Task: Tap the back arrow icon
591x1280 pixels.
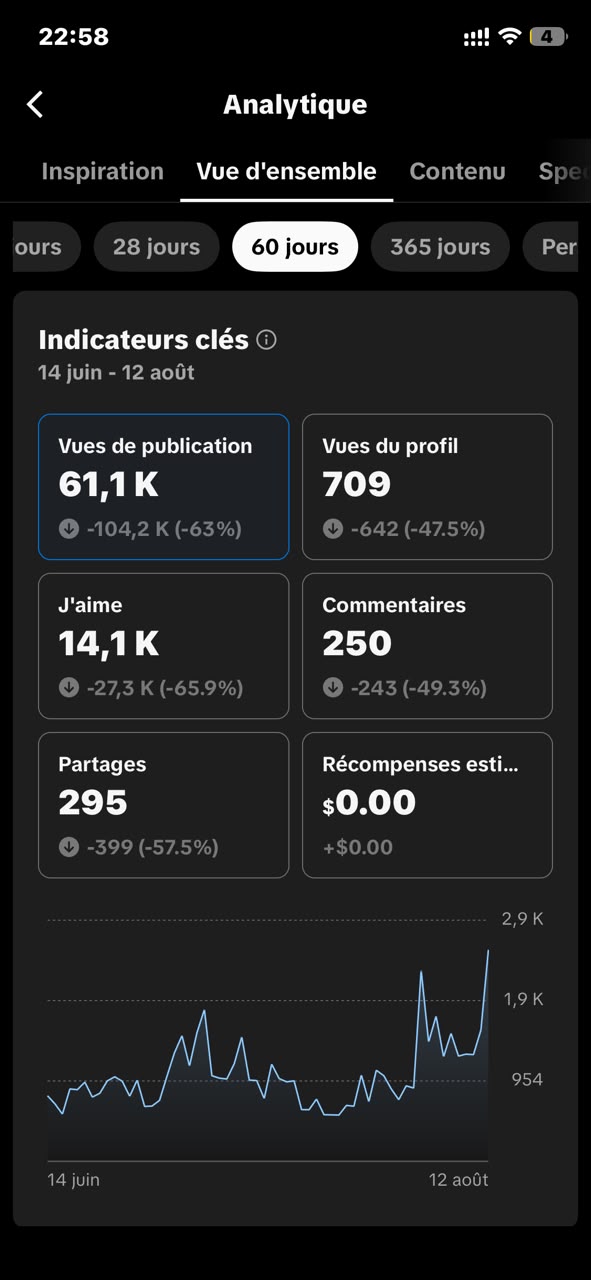Action: click(35, 104)
